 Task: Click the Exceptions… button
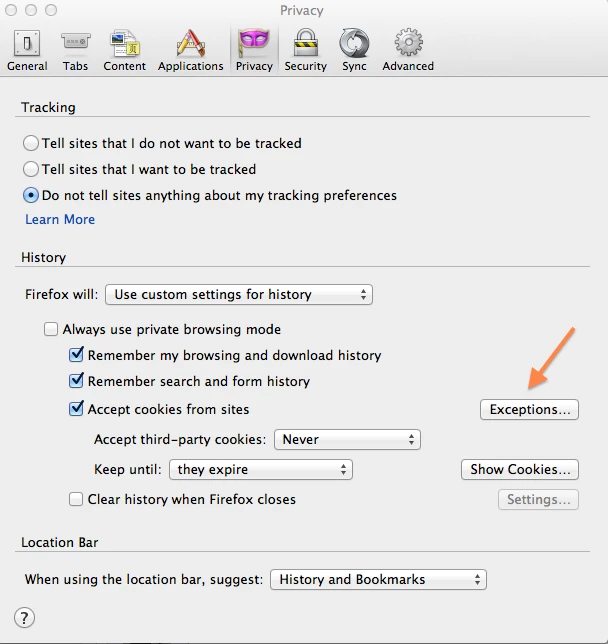529,409
